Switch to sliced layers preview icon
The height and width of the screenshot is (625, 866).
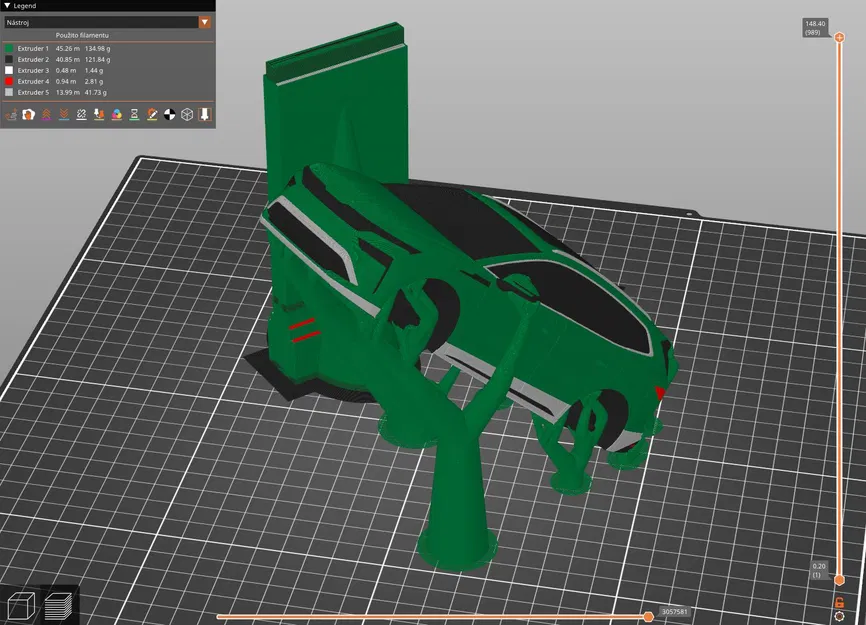click(x=58, y=605)
